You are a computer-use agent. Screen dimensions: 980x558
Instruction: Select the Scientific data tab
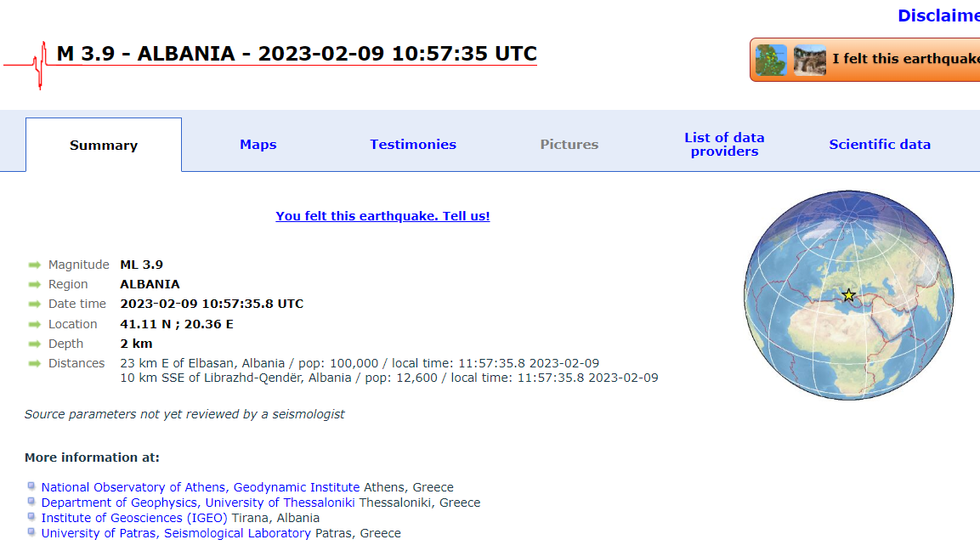pos(879,145)
